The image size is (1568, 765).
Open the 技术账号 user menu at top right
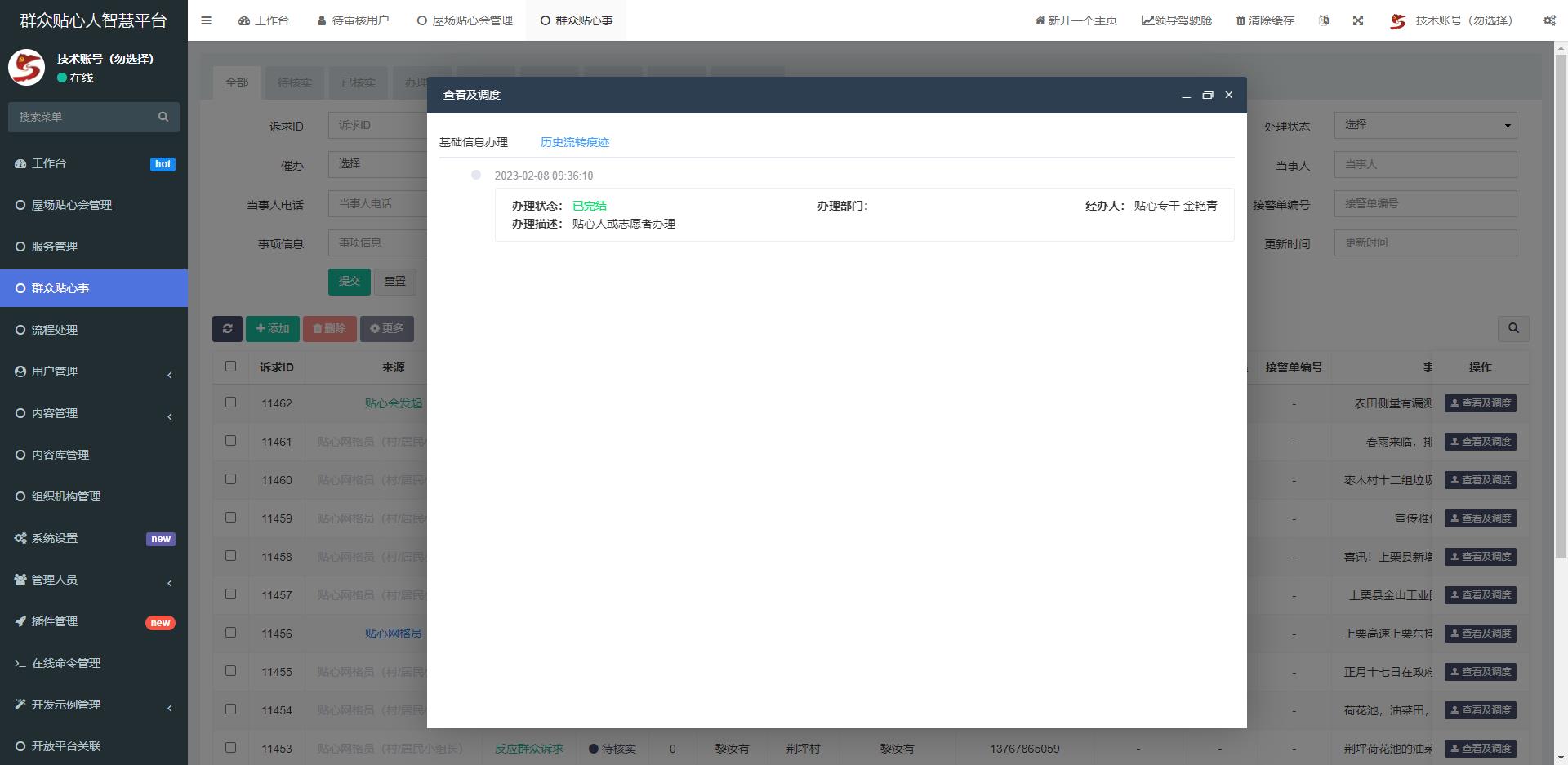[1451, 20]
